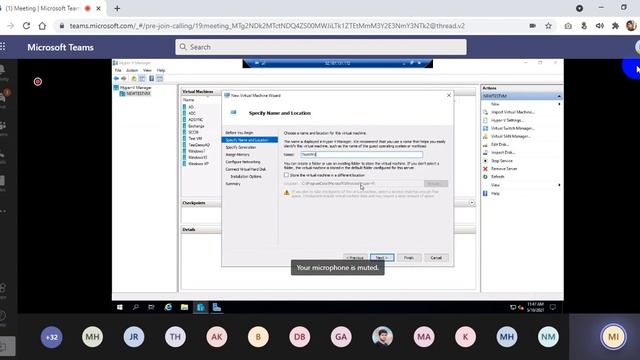640x360 pixels.
Task: Open the +32 more participants overflow
Action: point(51,337)
